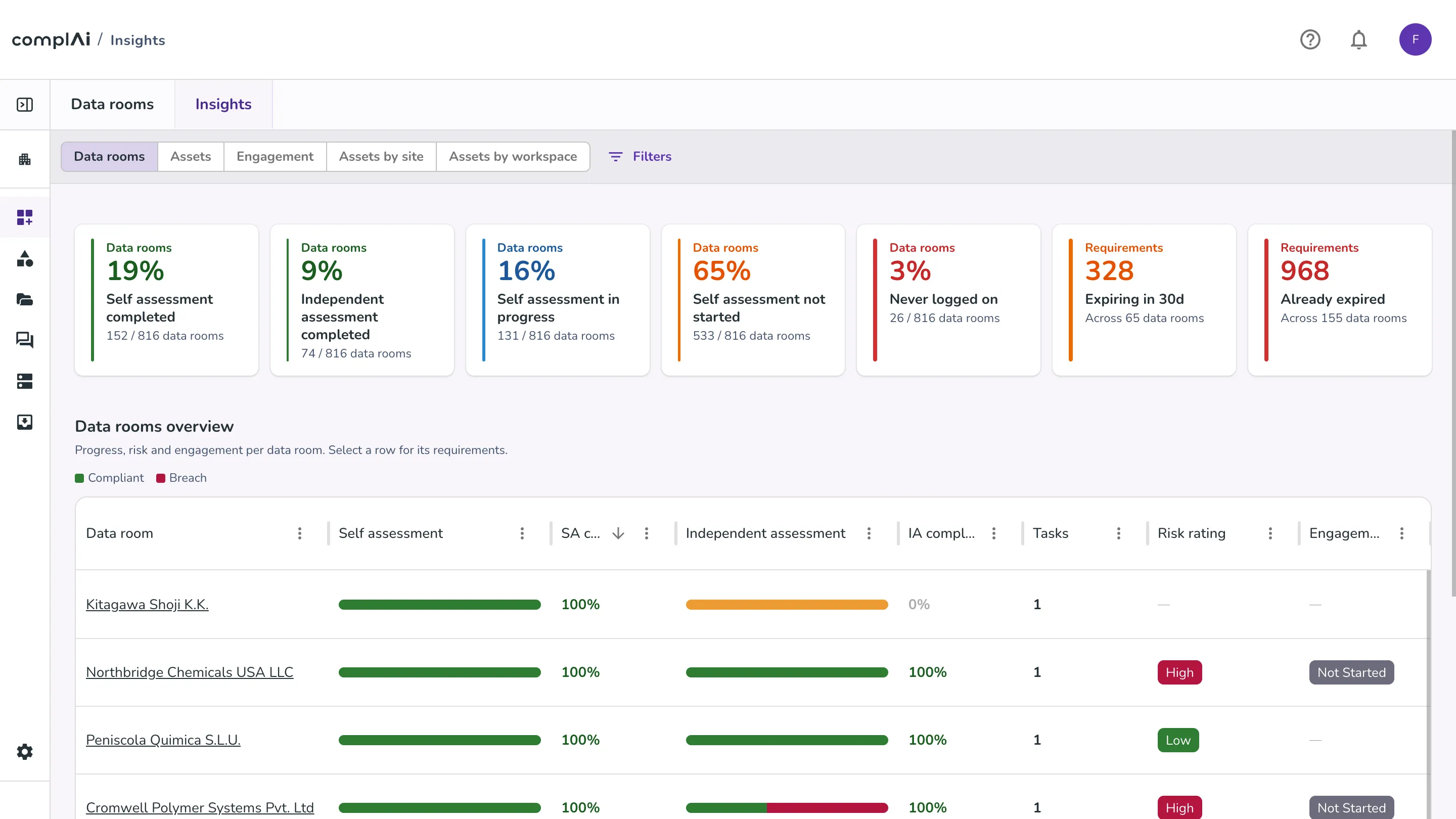The image size is (1456, 819).
Task: Click the 19% Self assessment completed card
Action: [166, 300]
